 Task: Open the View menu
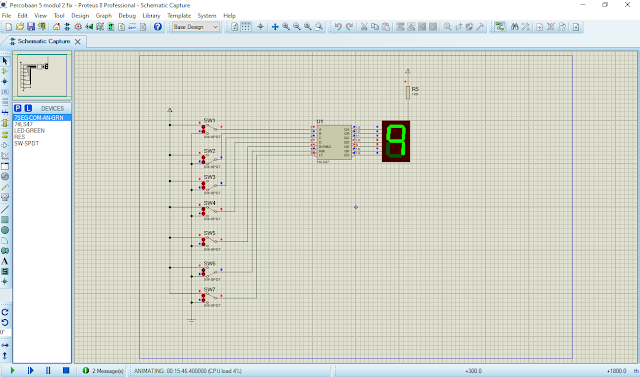tap(40, 16)
